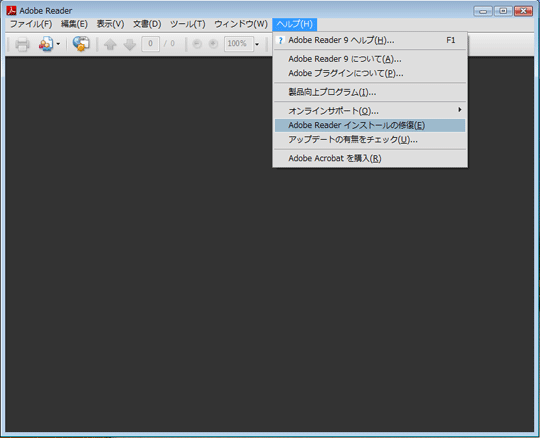The image size is (540, 438).
Task: Select Adobe Reader 9 ヘルプ(H) entry
Action: click(370, 40)
